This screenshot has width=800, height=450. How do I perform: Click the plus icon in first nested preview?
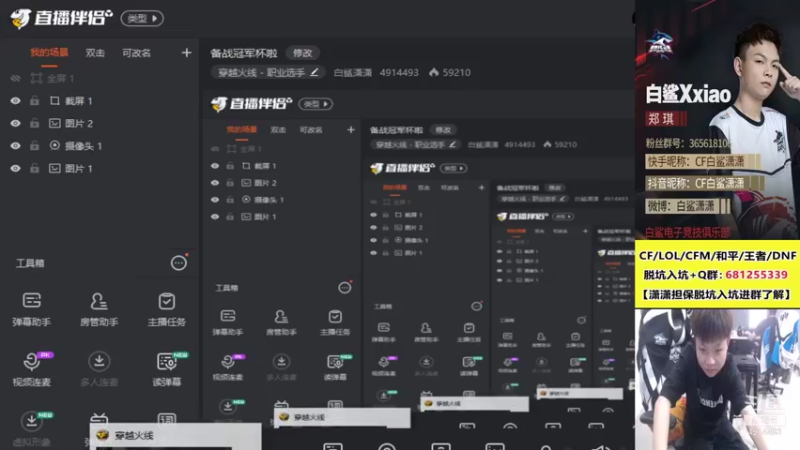tap(351, 130)
